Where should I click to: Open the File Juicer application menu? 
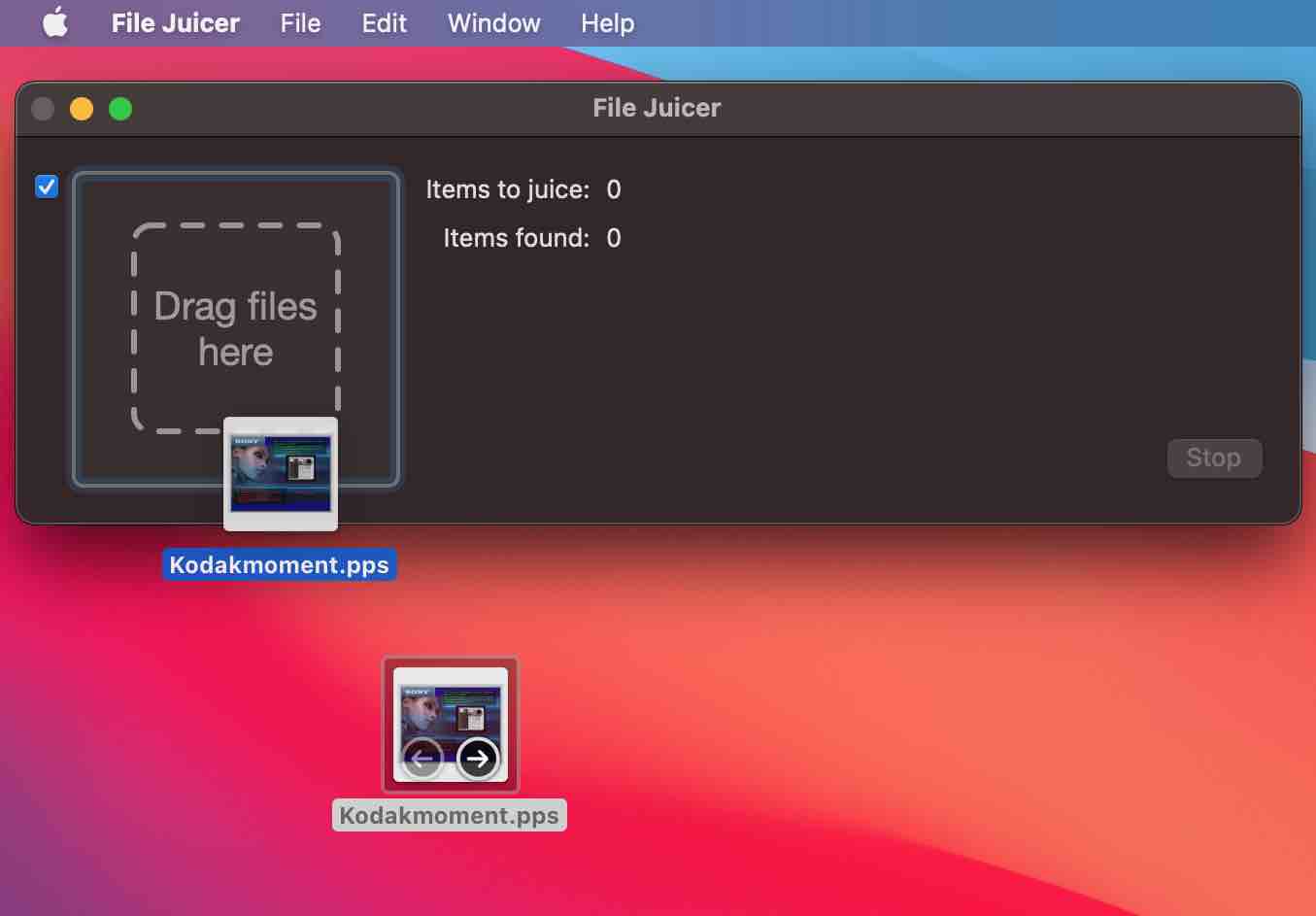click(175, 22)
